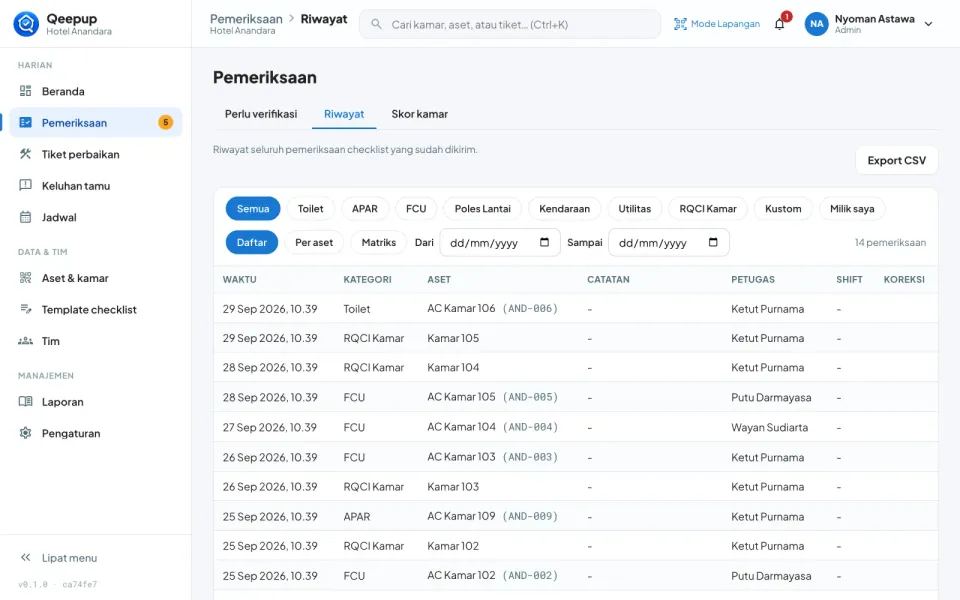
Task: Click Sampai date input field
Action: 669,242
